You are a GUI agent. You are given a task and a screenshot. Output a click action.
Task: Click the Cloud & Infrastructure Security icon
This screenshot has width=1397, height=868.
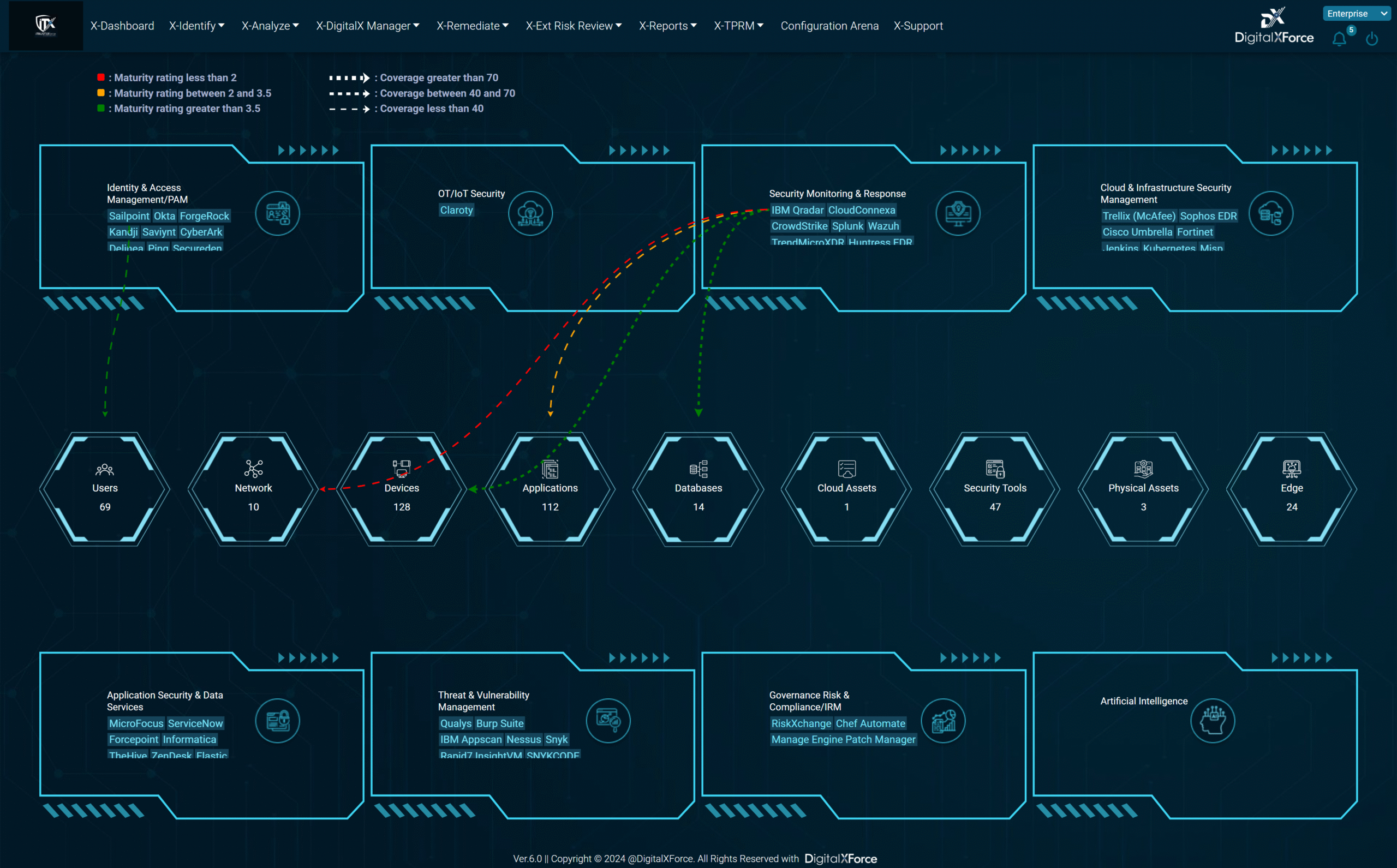(x=1271, y=213)
